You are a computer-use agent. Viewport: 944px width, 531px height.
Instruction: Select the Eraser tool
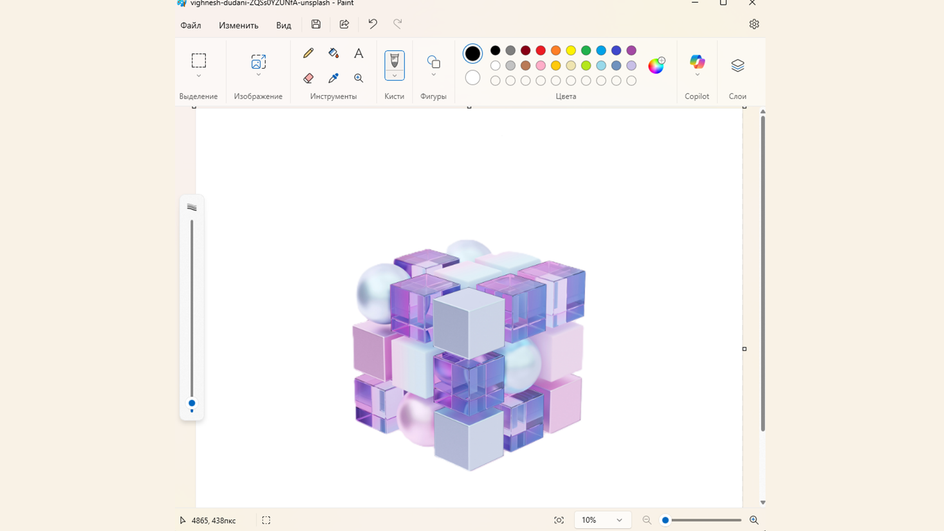(308, 78)
